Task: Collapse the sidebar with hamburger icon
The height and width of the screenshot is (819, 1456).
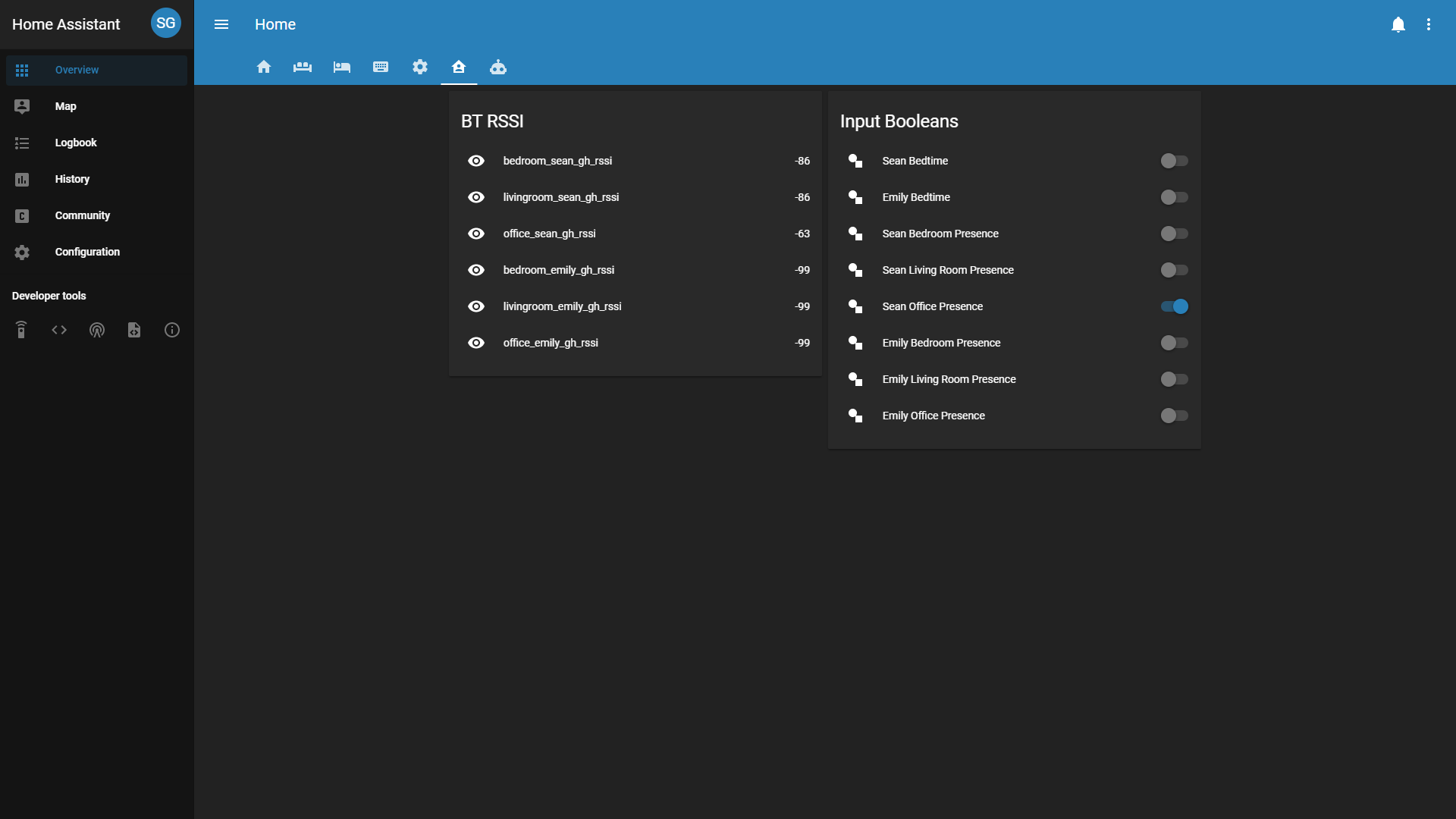Action: pyautogui.click(x=221, y=24)
